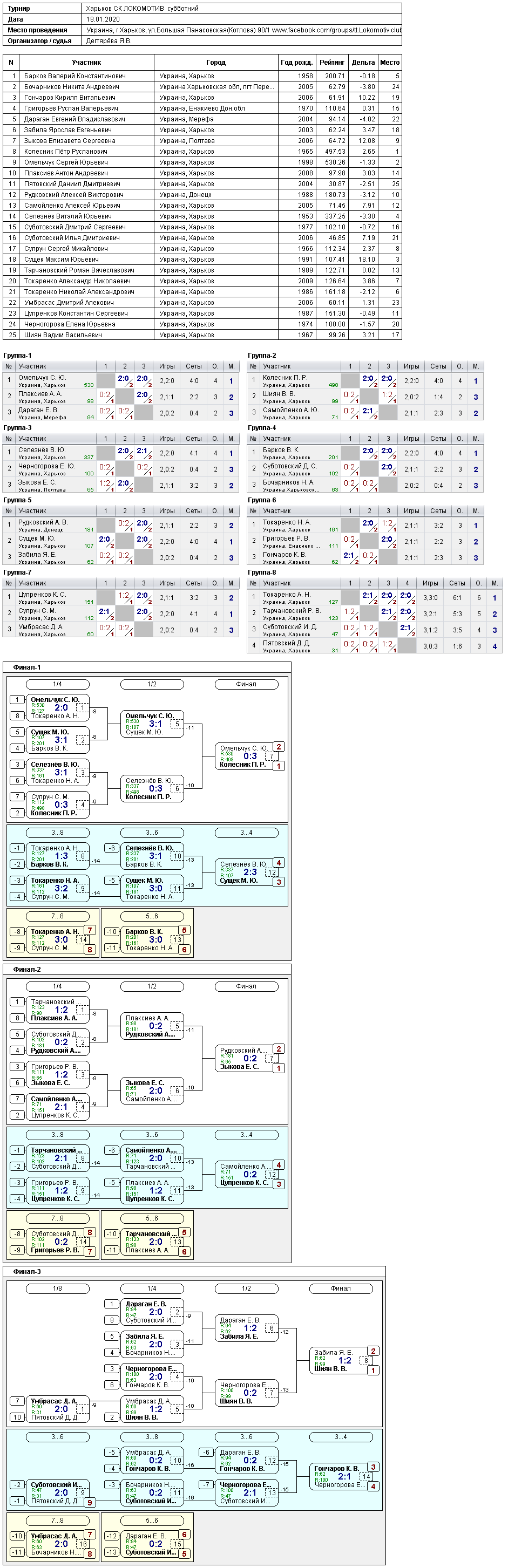The width and height of the screenshot is (508, 1568).
Task: Select the Финал-3 section title
Action: (x=27, y=1271)
